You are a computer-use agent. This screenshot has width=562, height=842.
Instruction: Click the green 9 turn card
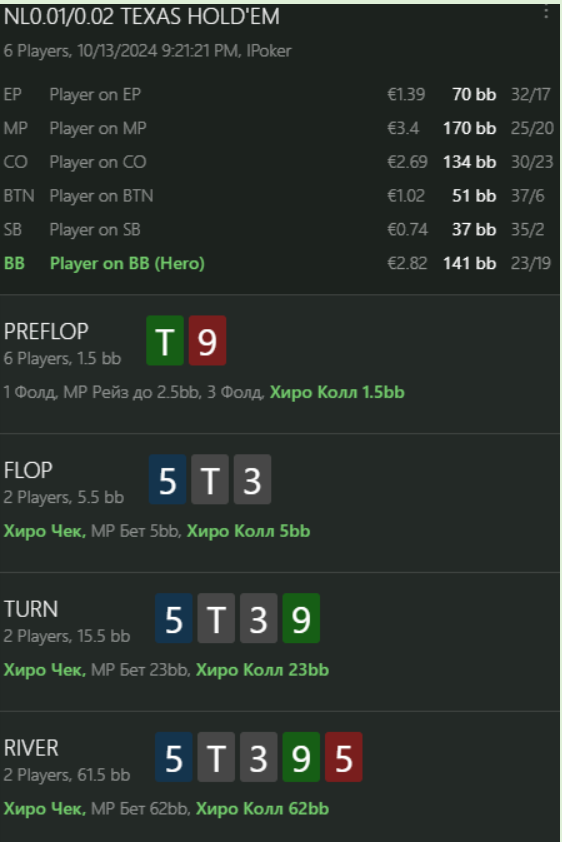click(301, 618)
